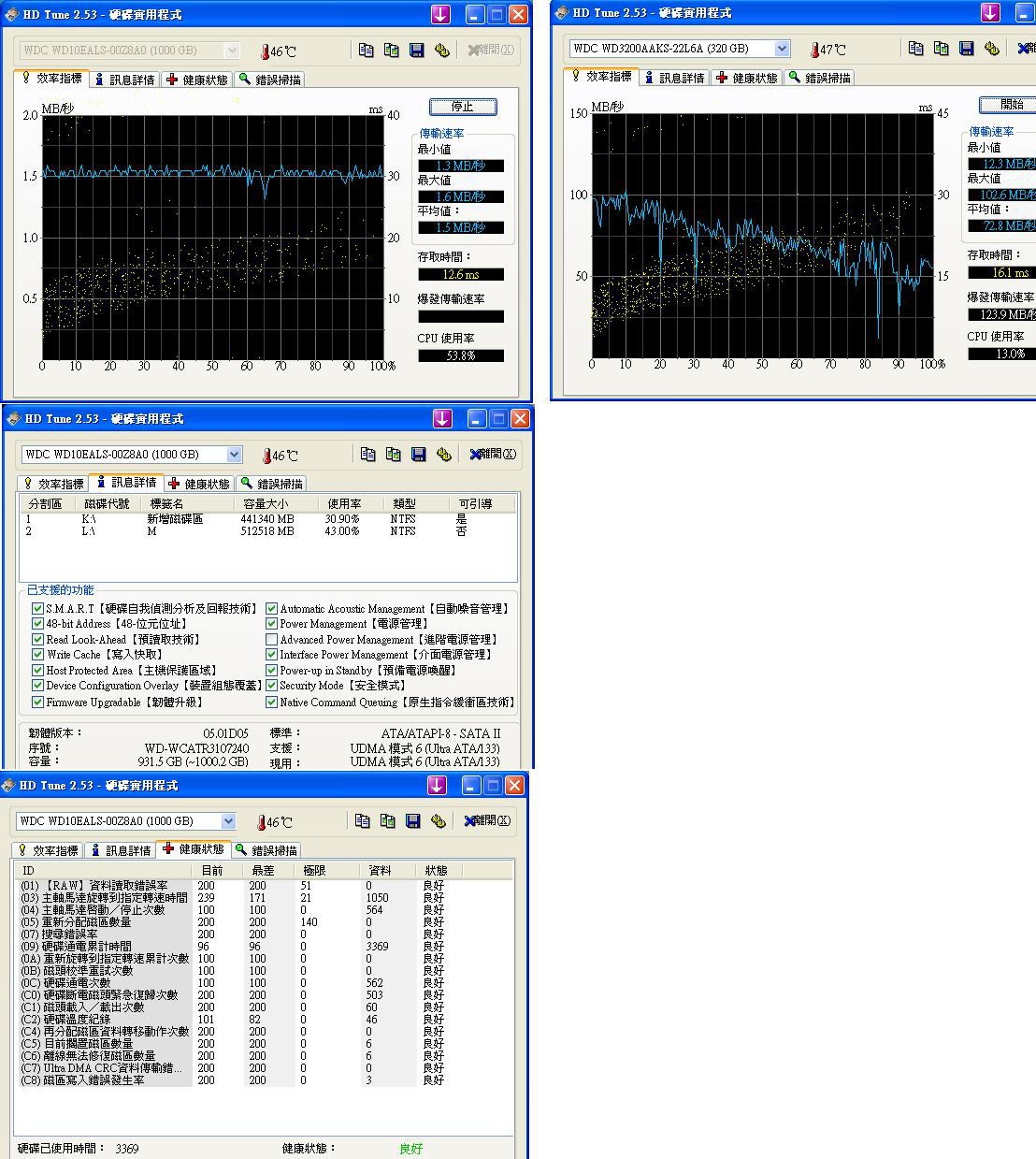Screen dimensions: 1036x1159
Task: Click thermometer 47°C icon in WD3200AAKS window
Action: tap(815, 50)
